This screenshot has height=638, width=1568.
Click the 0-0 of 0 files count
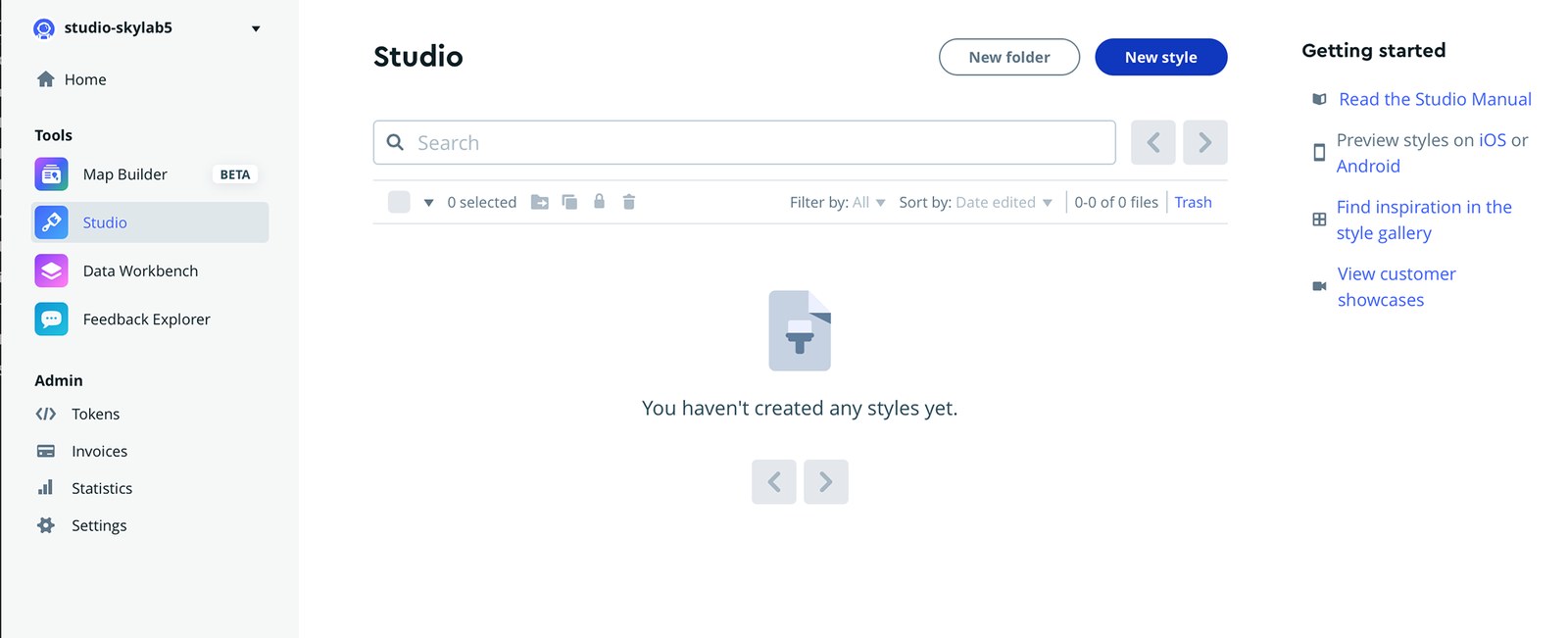[x=1116, y=202]
